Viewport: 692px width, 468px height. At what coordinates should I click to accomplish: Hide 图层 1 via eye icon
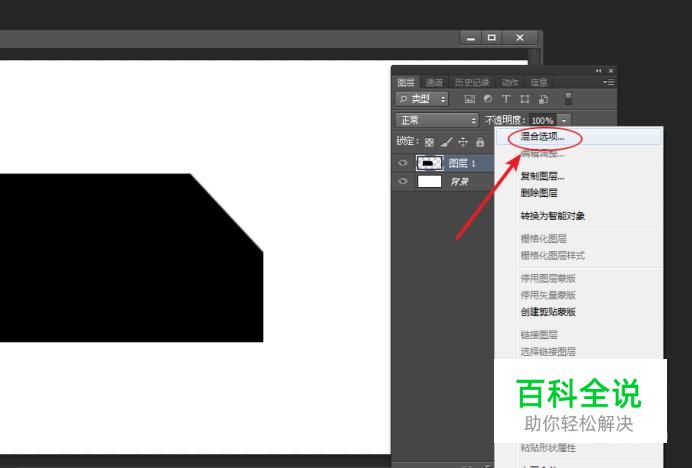point(403,163)
